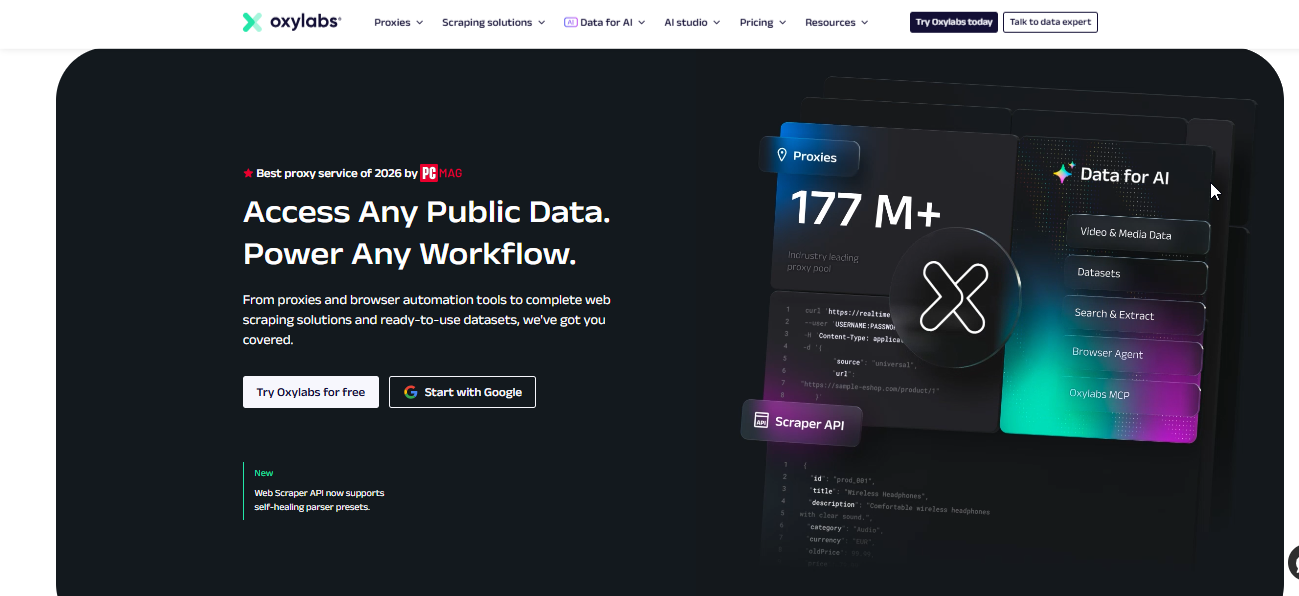This screenshot has width=1299, height=596.
Task: Click the PCMag logo
Action: click(441, 173)
